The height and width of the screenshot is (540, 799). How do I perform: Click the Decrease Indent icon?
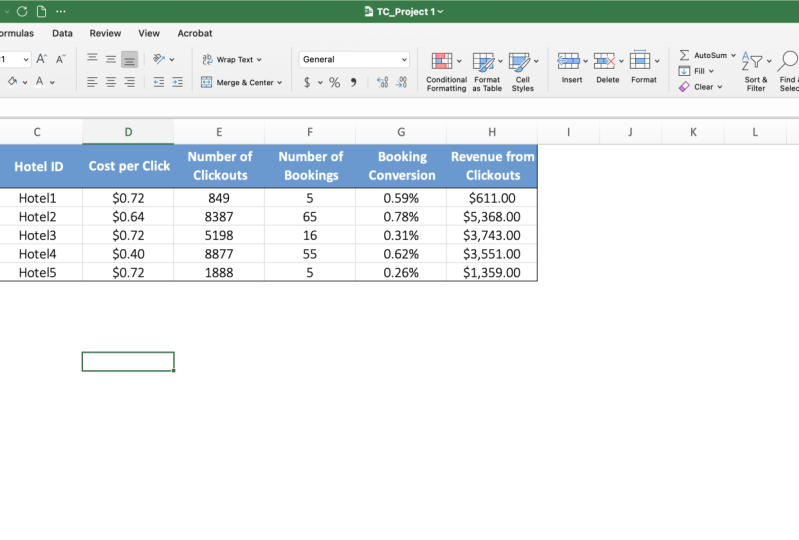click(158, 82)
